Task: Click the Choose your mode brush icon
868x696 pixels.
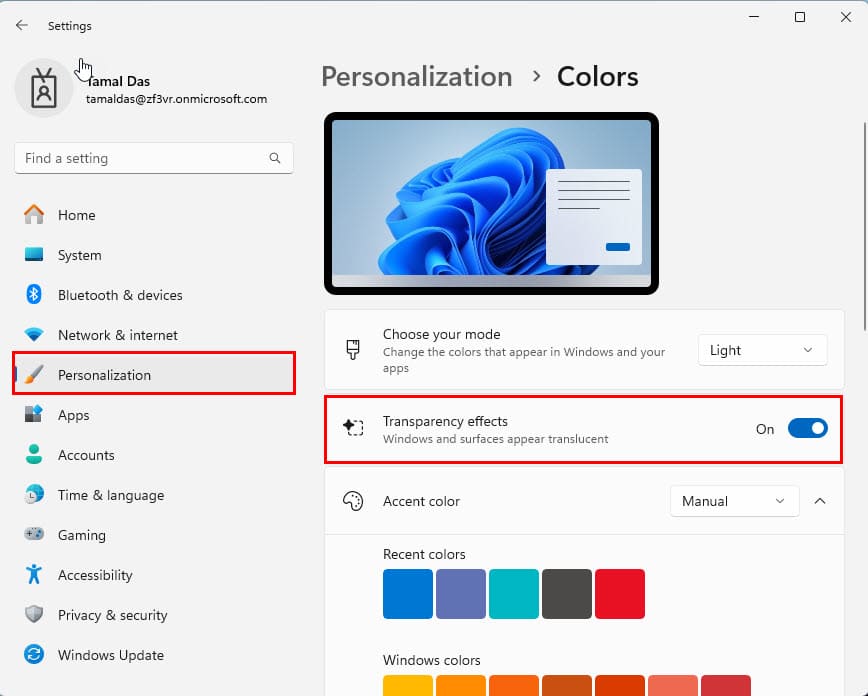Action: point(353,350)
